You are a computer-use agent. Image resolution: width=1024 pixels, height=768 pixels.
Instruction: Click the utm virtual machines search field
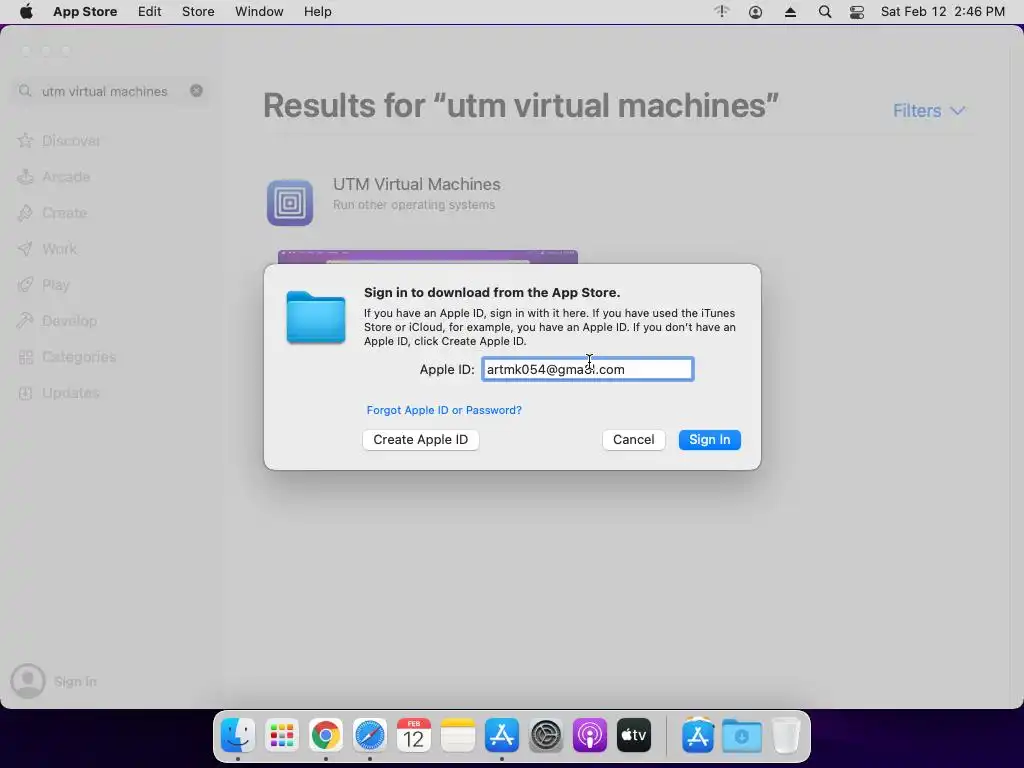(110, 91)
